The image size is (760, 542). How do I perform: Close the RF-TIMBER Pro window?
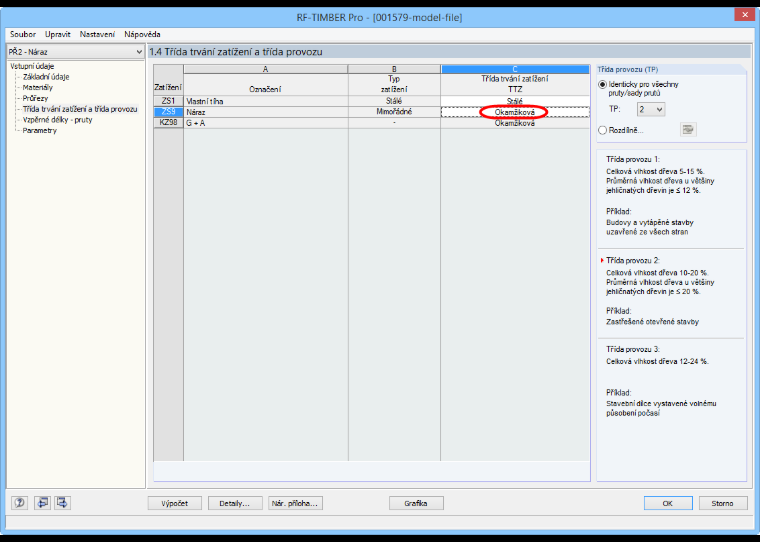[x=744, y=15]
